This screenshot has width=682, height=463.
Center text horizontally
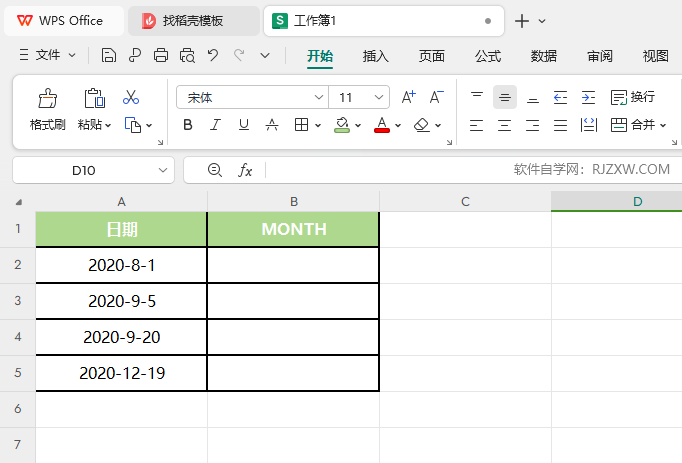coord(505,125)
